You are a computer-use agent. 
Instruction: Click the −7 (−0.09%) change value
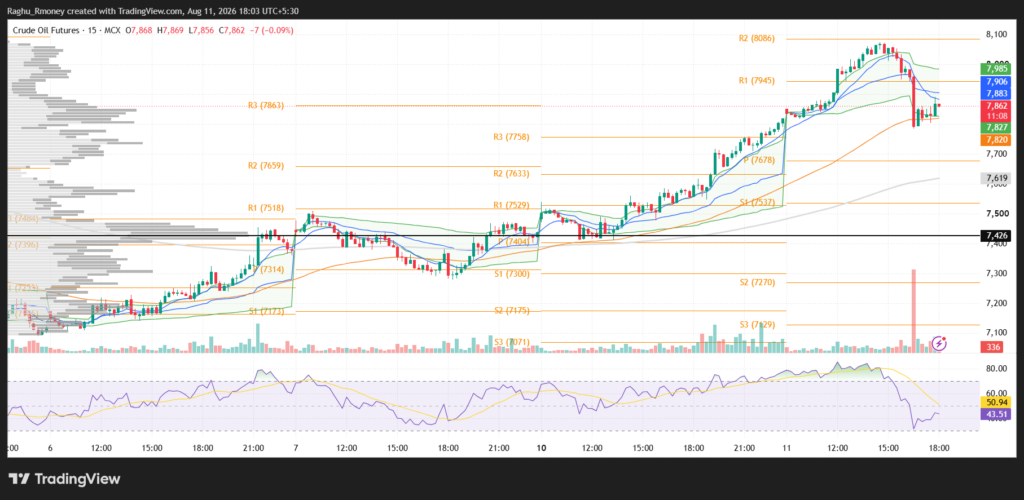click(271, 31)
